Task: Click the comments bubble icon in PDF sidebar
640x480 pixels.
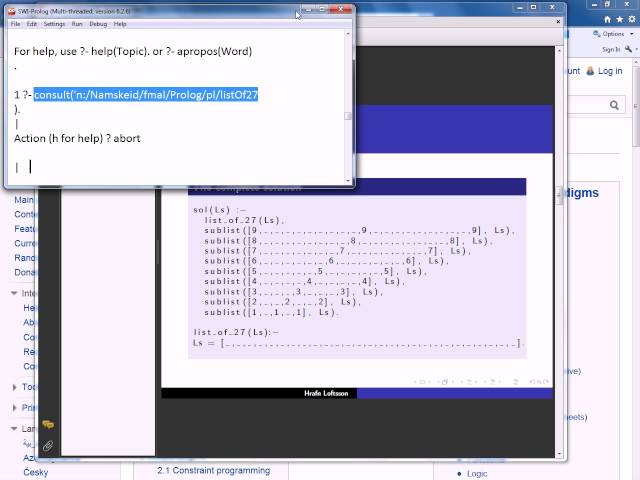Action: 48,425
